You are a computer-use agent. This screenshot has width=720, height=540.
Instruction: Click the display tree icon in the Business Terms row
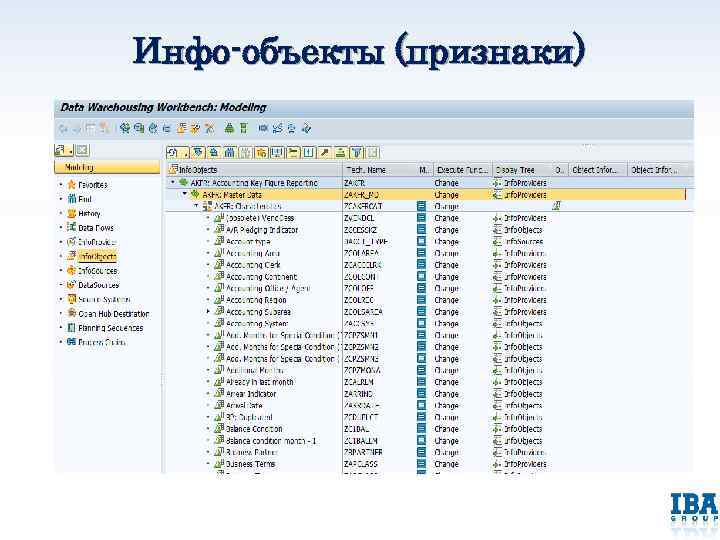[497, 464]
